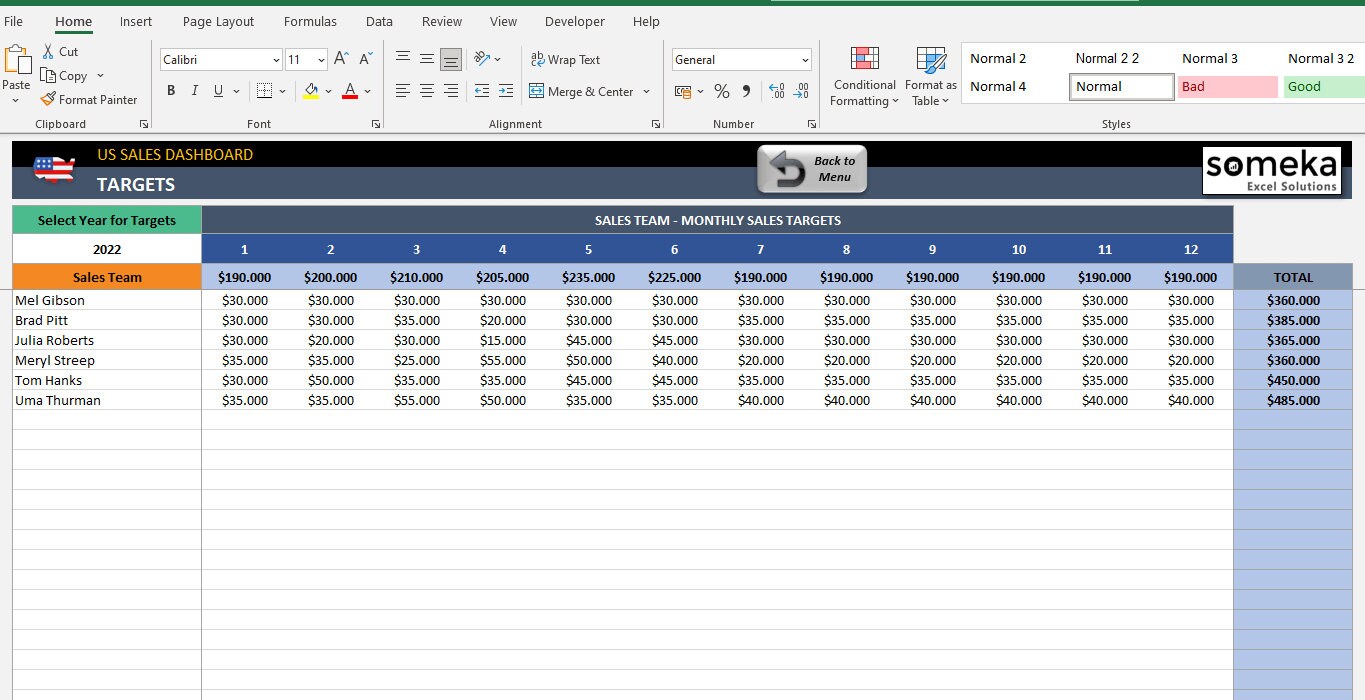Image resolution: width=1365 pixels, height=700 pixels.
Task: Select cell showing Mel Gibson's total $360.000
Action: pos(1293,300)
